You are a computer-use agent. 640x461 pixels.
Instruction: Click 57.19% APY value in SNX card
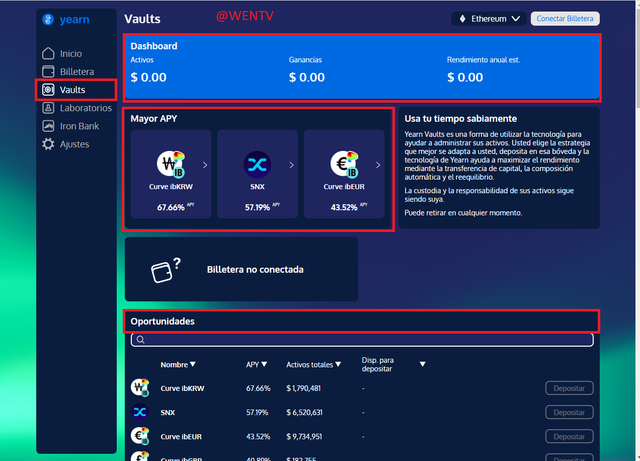point(257,207)
